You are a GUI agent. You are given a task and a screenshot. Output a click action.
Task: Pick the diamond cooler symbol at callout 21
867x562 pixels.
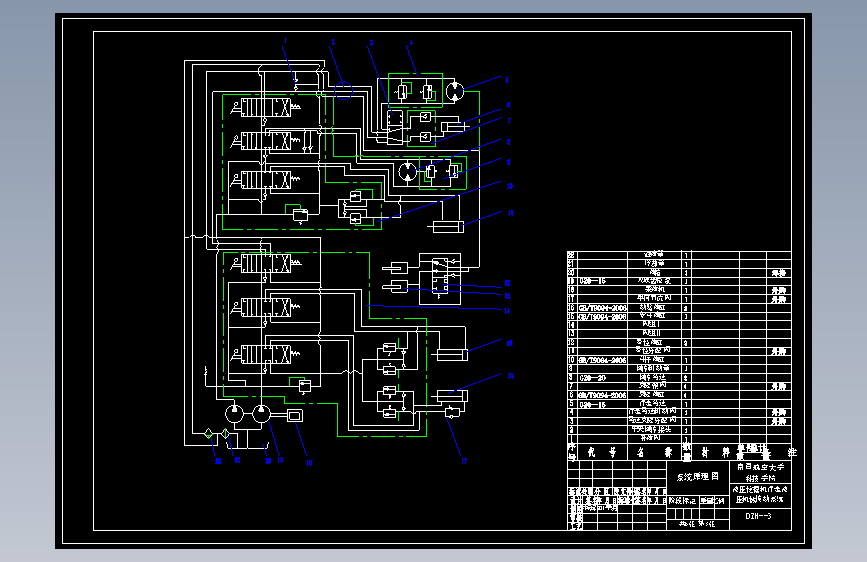pos(226,434)
